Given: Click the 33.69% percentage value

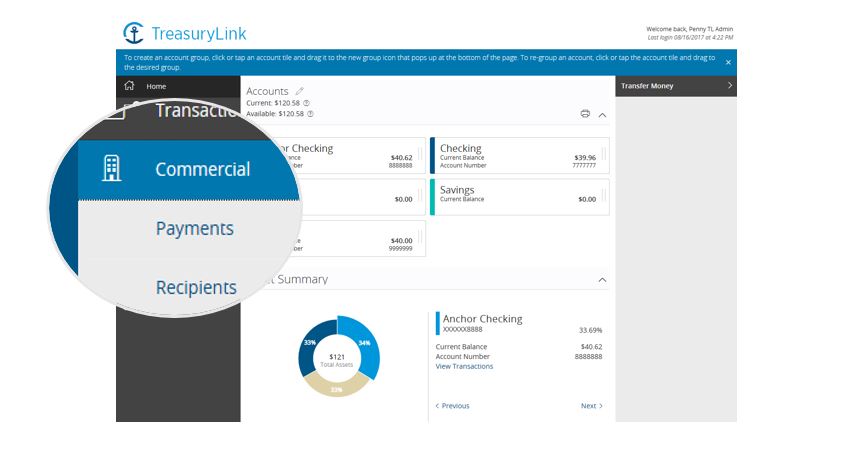Looking at the screenshot, I should [590, 330].
